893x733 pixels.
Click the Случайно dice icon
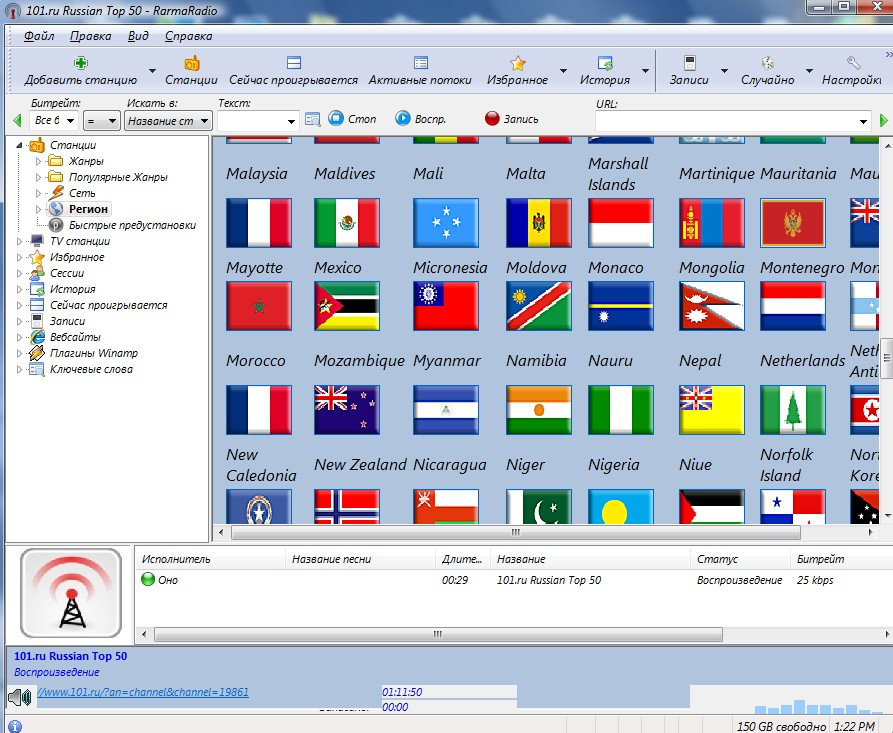(x=767, y=63)
